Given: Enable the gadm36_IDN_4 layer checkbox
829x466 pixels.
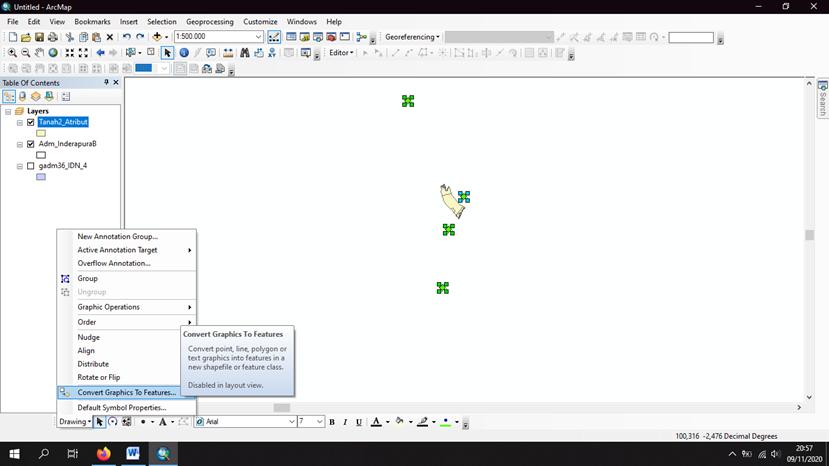Looking at the screenshot, I should (31, 166).
